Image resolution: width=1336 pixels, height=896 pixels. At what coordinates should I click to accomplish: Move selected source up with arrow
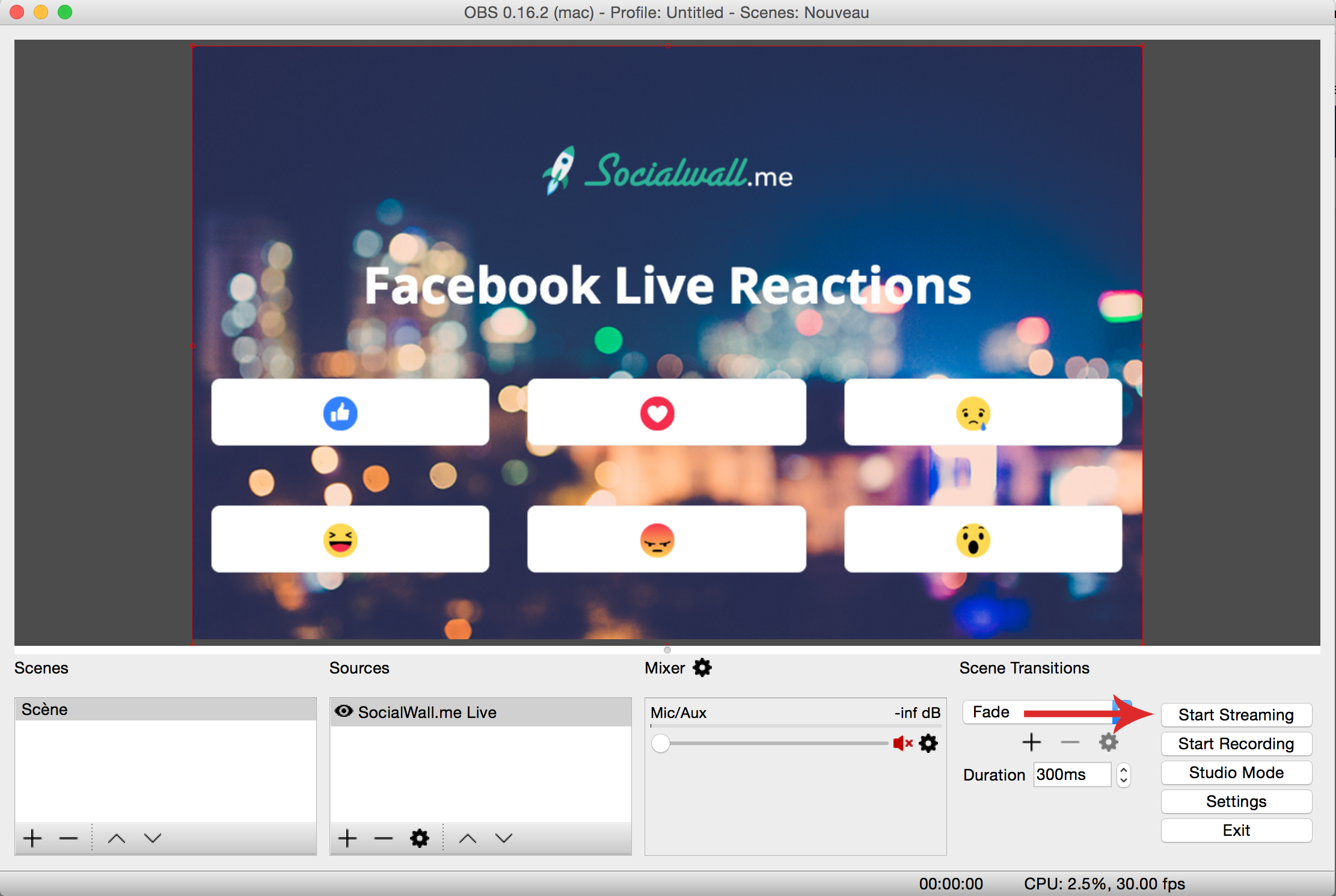(468, 838)
